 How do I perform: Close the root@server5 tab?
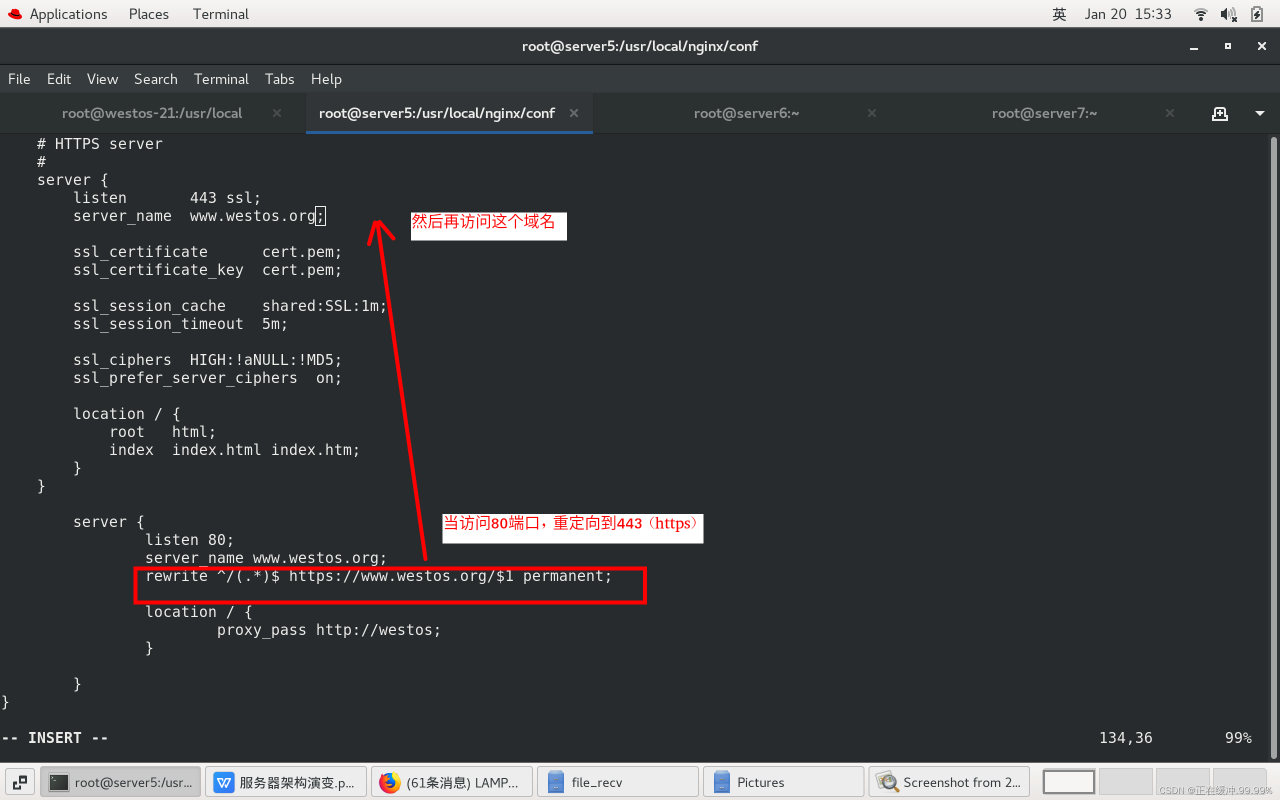575,113
